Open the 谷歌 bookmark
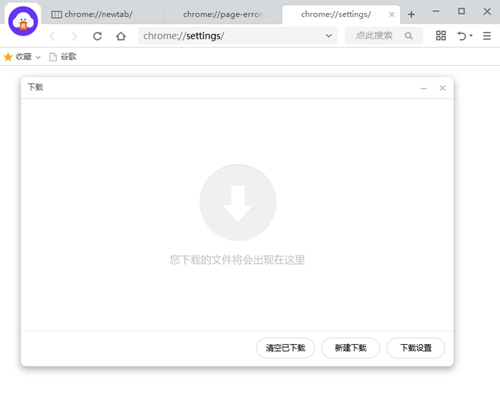 point(63,57)
